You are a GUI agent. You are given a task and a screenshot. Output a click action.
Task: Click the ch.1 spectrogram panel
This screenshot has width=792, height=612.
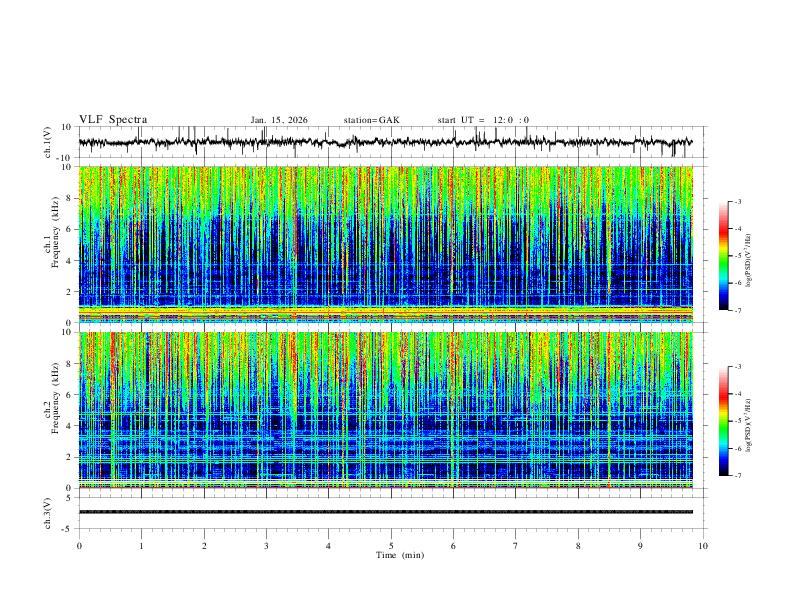pyautogui.click(x=386, y=244)
